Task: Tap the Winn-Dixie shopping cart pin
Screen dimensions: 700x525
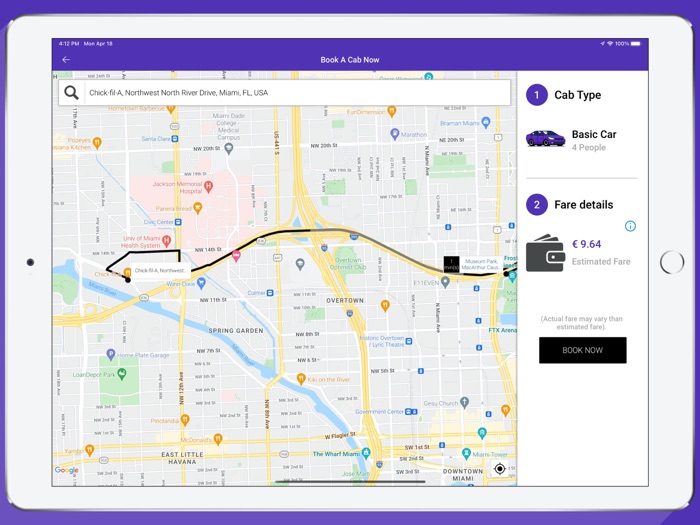Action: point(201,283)
